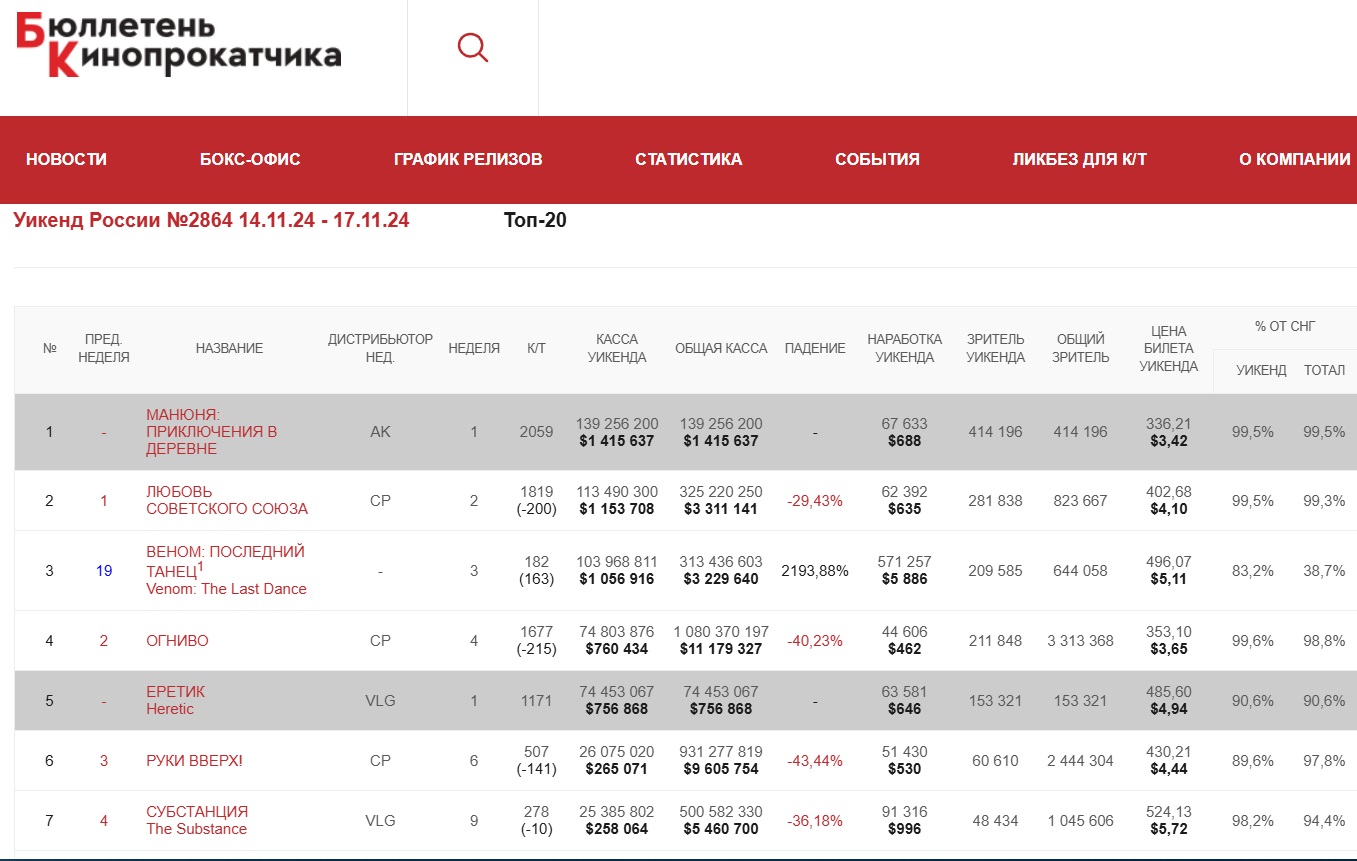The image size is (1357, 861).
Task: Click the ОБЩИЙ ЗРИТЕЛЬ column header
Action: click(1080, 348)
